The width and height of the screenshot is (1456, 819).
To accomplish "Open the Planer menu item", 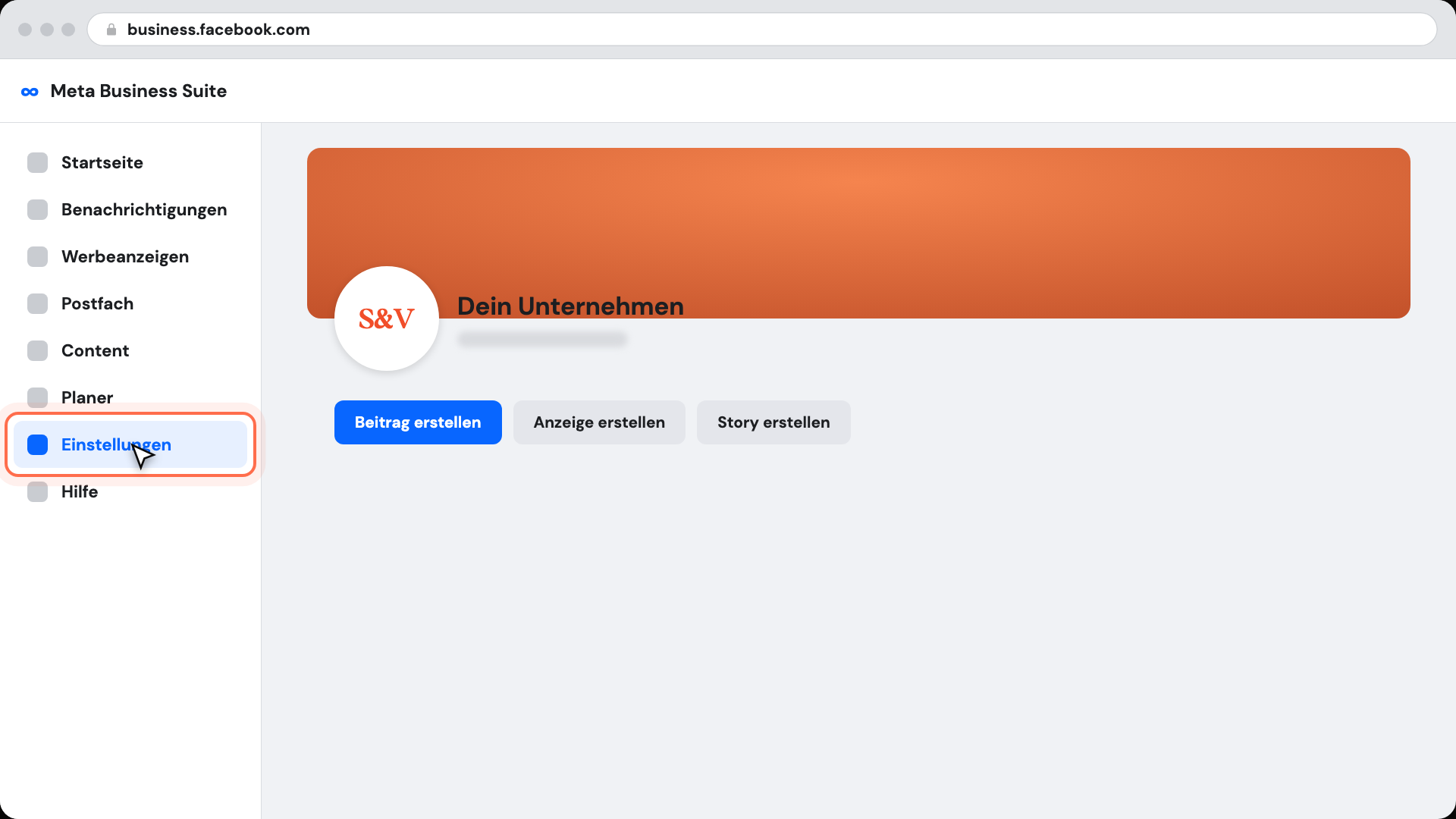I will 130,397.
